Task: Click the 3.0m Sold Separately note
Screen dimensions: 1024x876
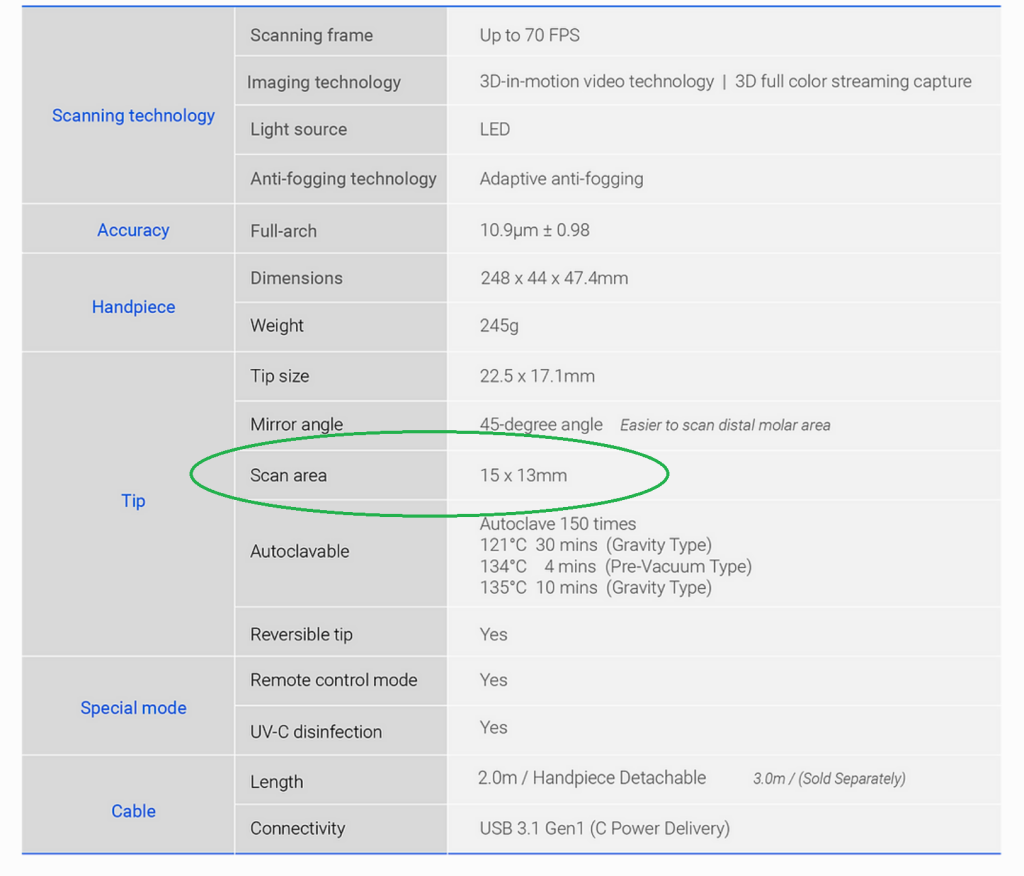Action: 829,778
